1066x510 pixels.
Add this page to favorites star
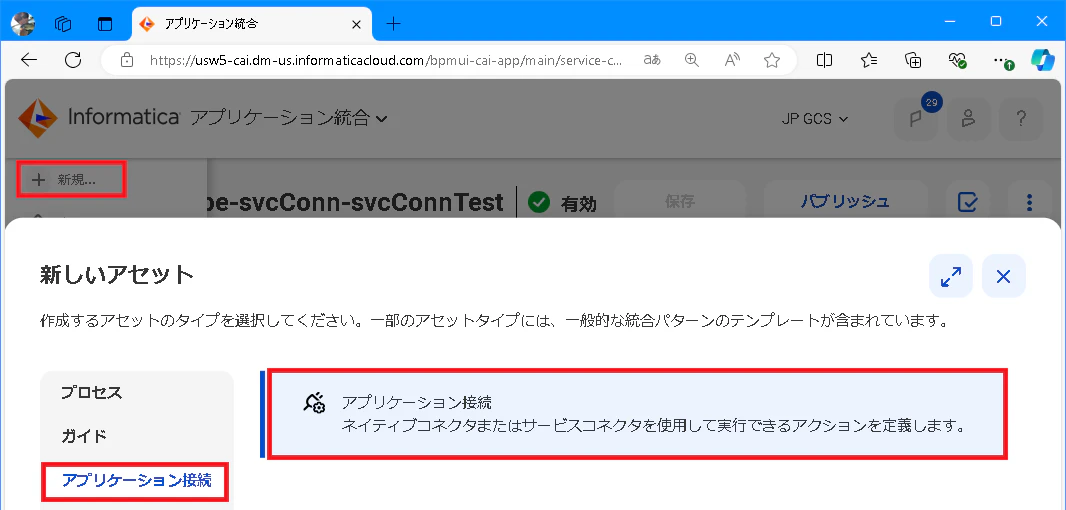click(x=772, y=60)
